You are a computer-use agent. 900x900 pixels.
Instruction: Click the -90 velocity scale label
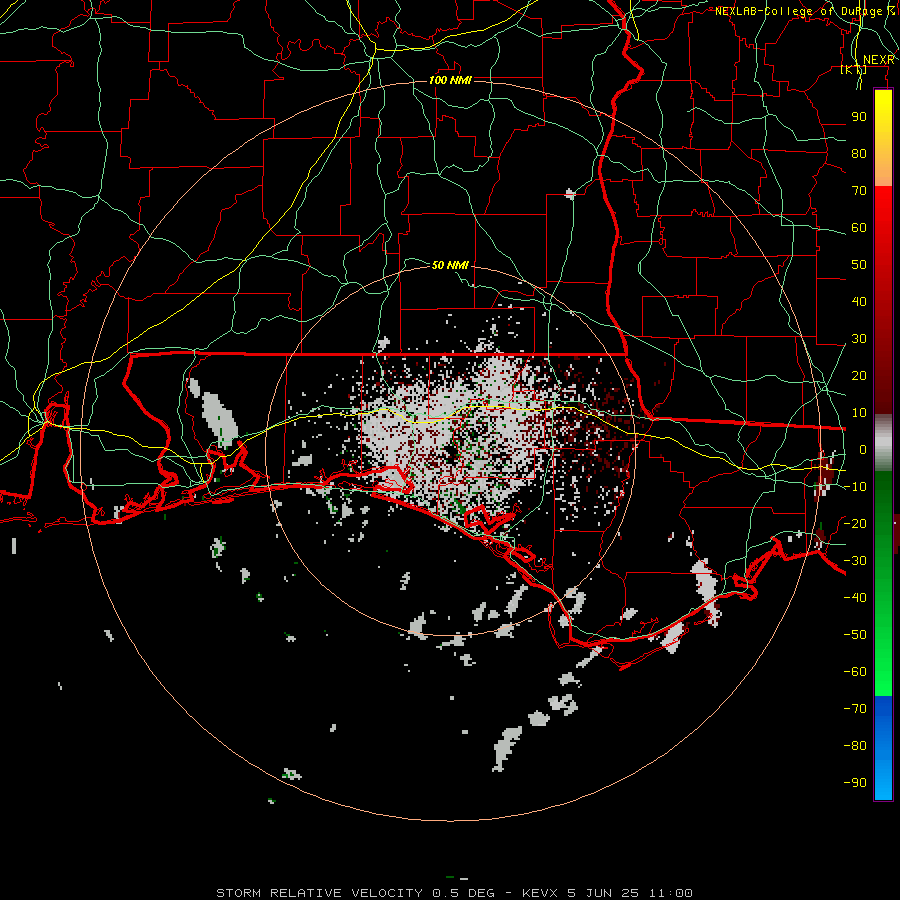tap(855, 783)
